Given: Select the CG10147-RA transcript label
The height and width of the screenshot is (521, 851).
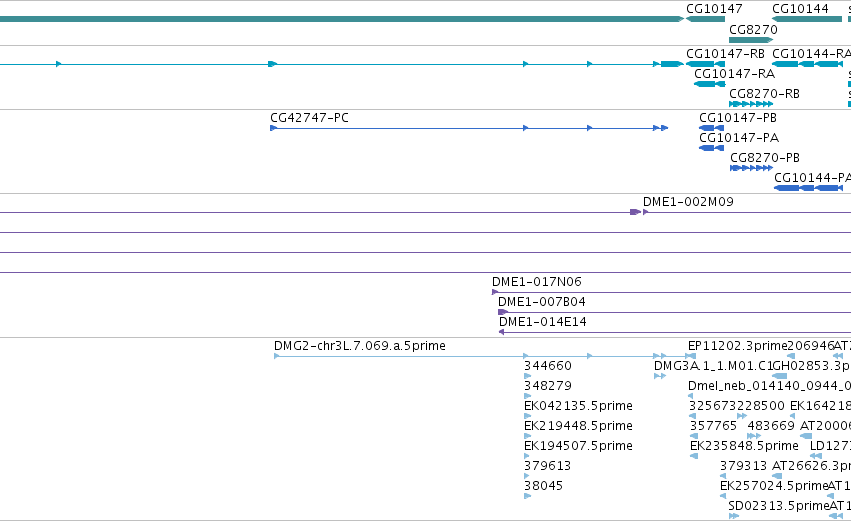Looking at the screenshot, I should coord(734,74).
